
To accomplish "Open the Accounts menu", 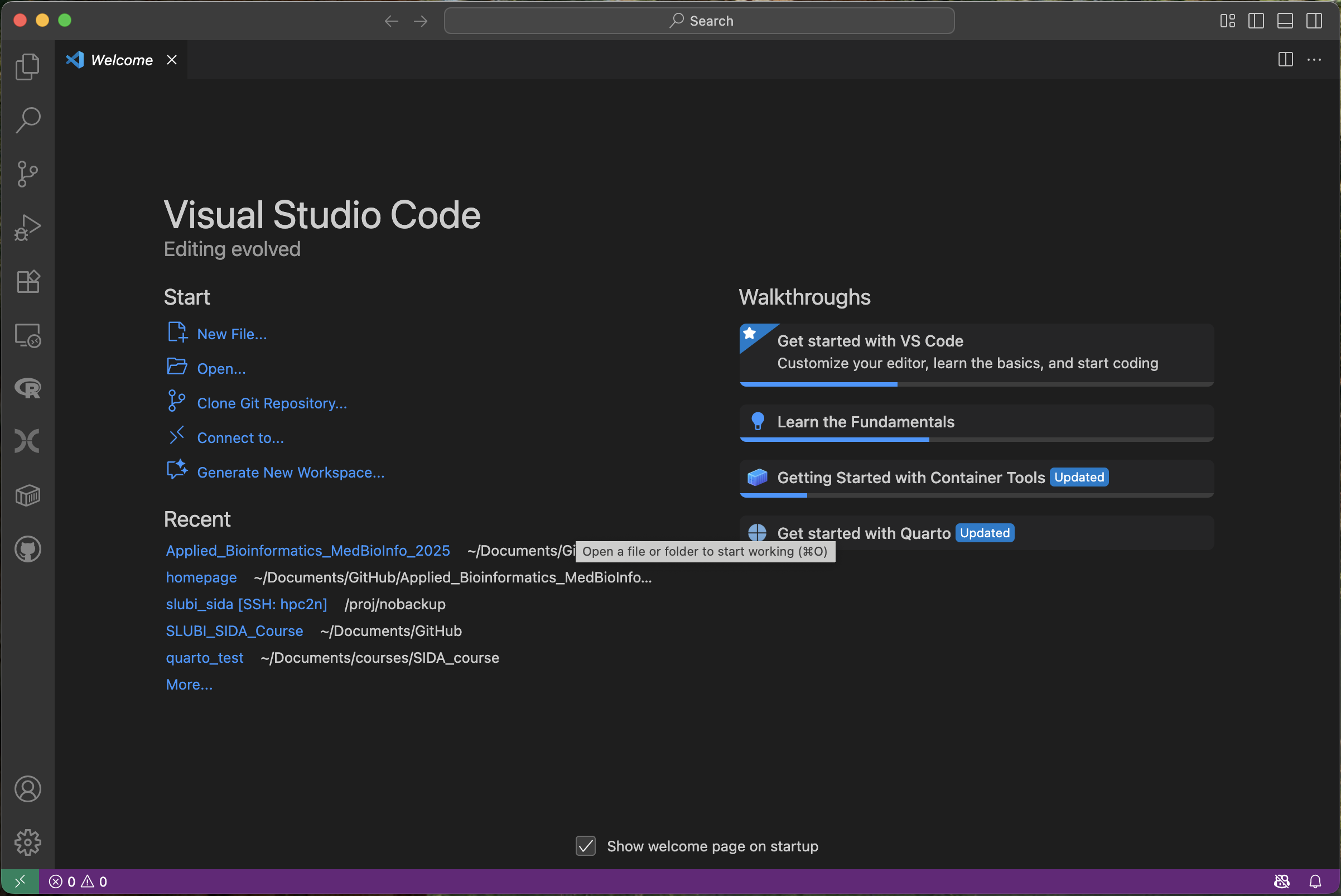I will tap(27, 788).
